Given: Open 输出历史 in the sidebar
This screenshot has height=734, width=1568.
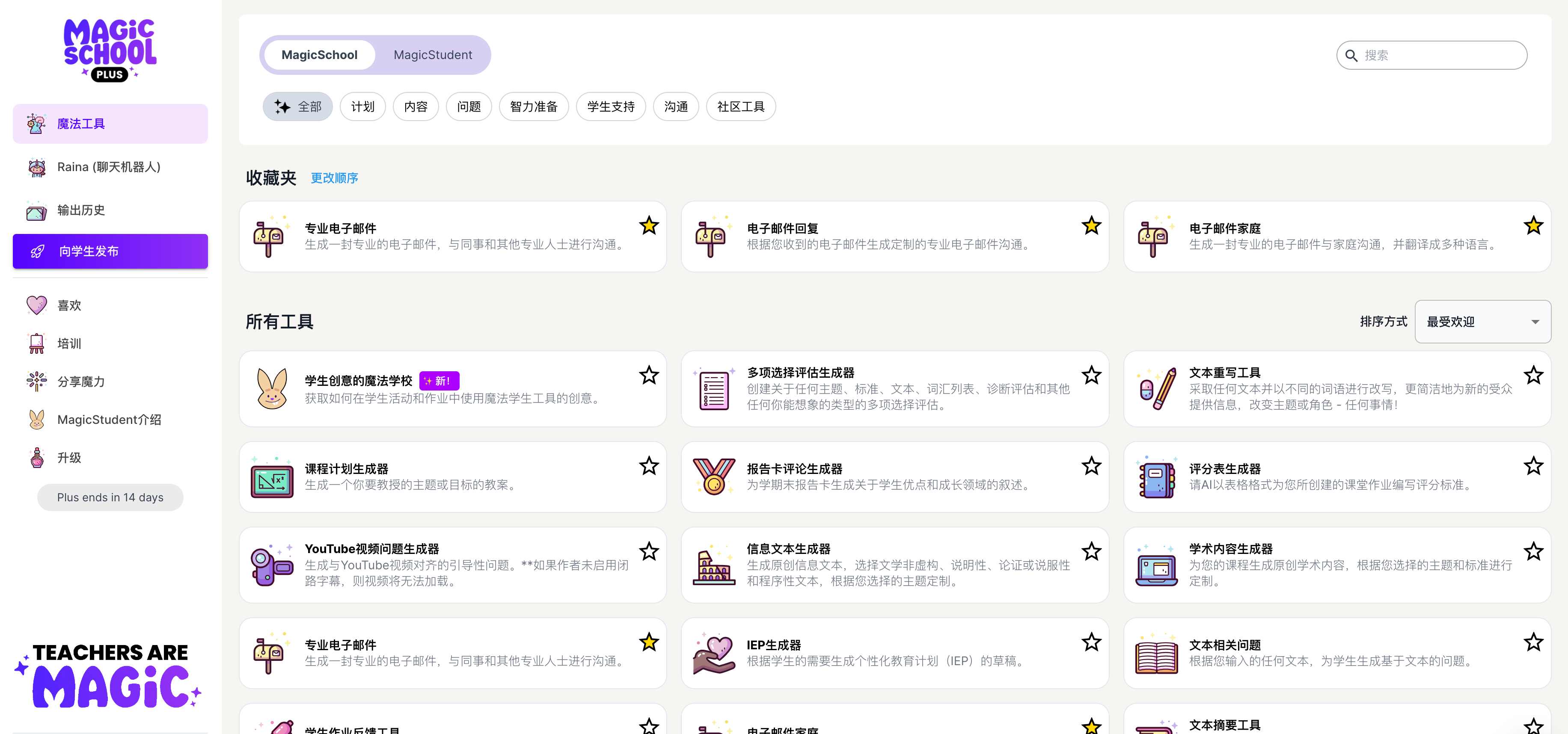Looking at the screenshot, I should [110, 210].
